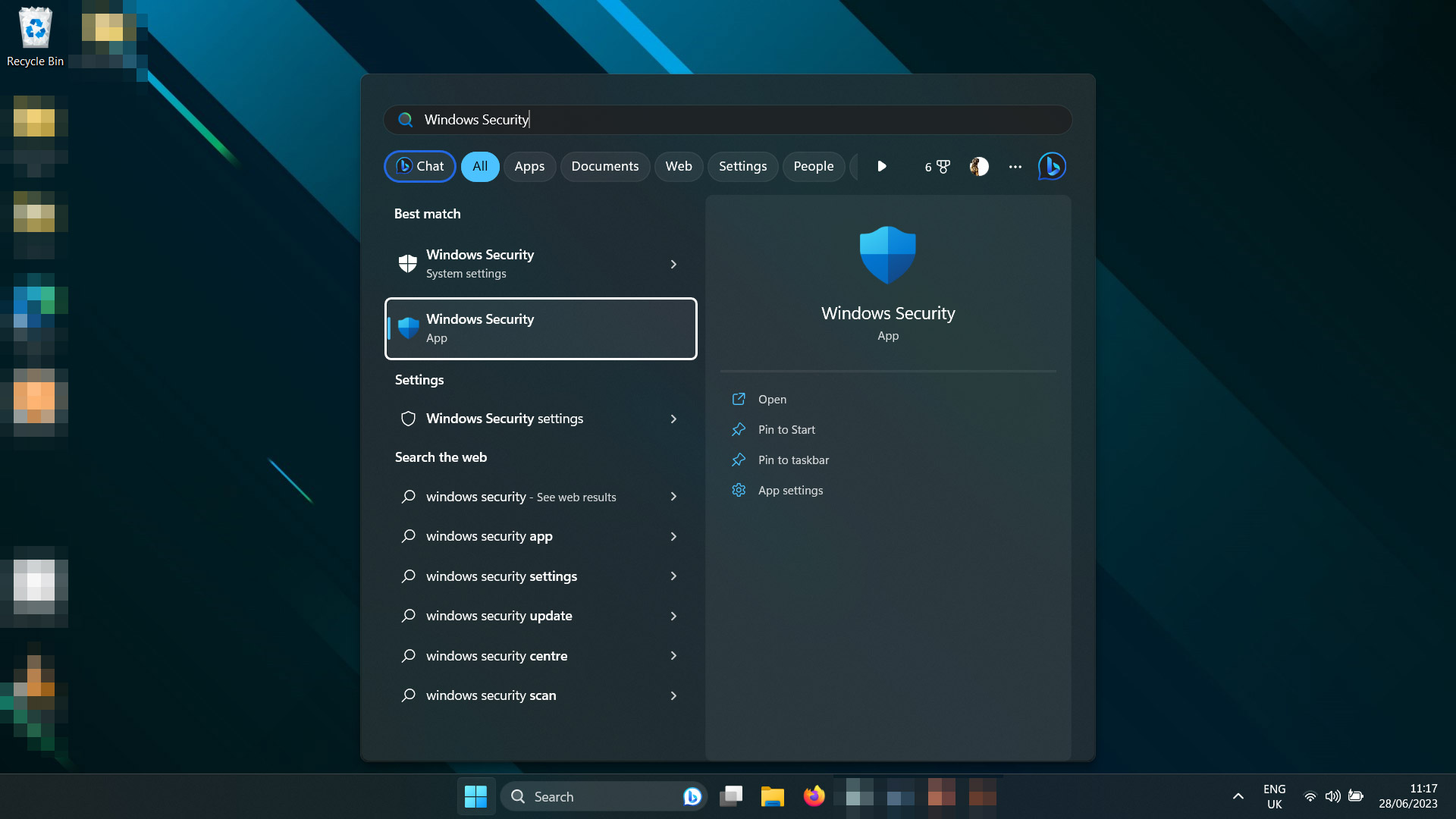The image size is (1456, 819).
Task: Open battery status tray icon
Action: click(x=1356, y=796)
